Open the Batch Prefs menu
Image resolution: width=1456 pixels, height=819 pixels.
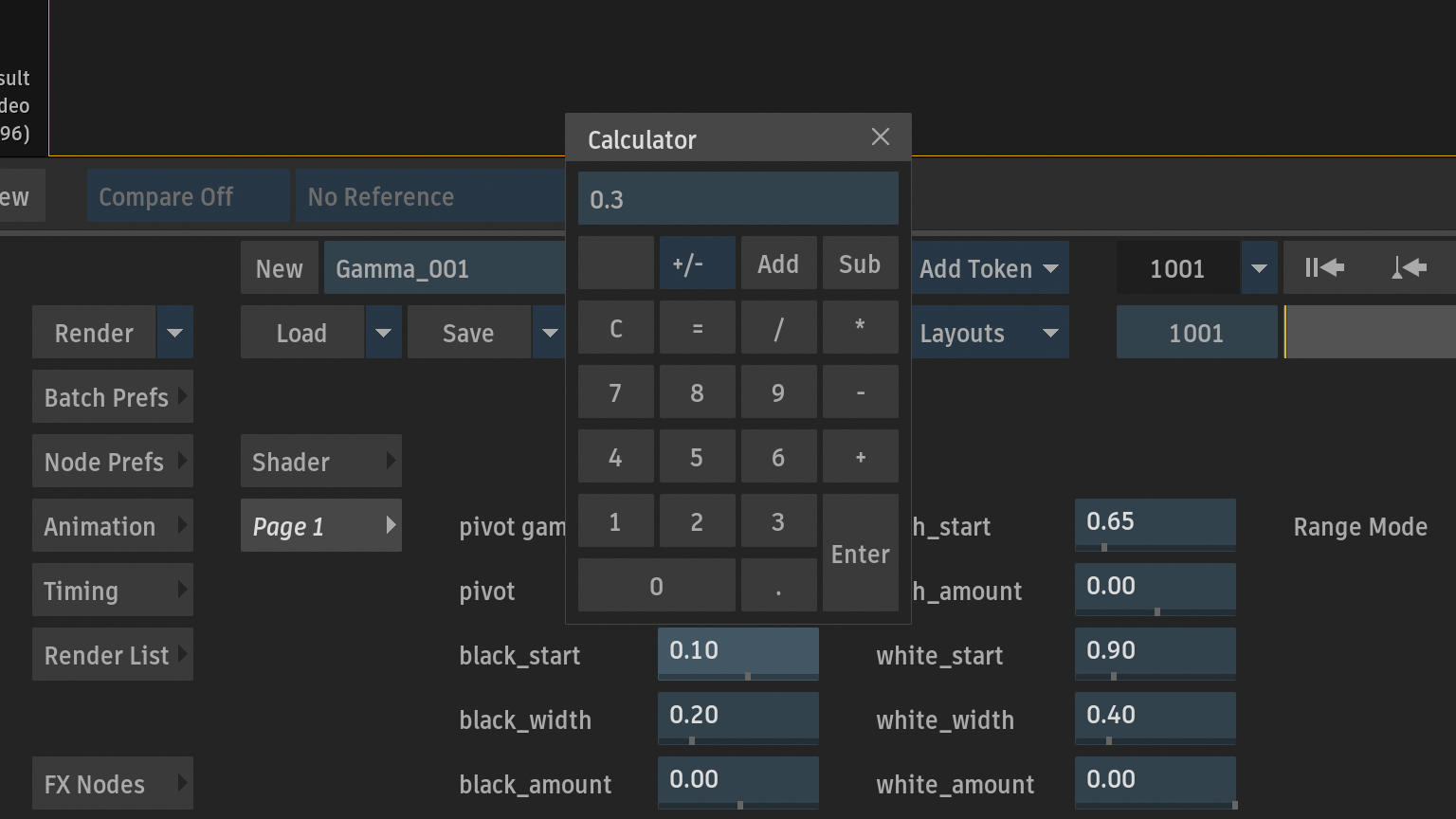[113, 397]
